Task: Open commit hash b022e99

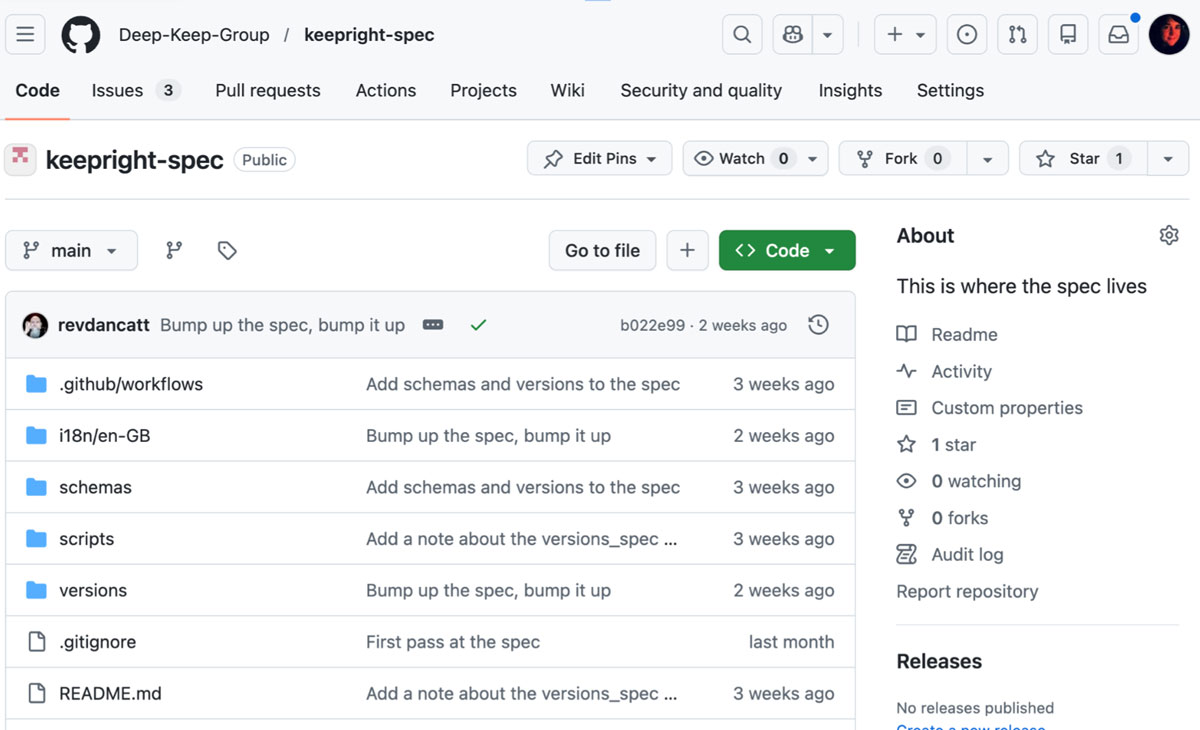Action: (653, 325)
